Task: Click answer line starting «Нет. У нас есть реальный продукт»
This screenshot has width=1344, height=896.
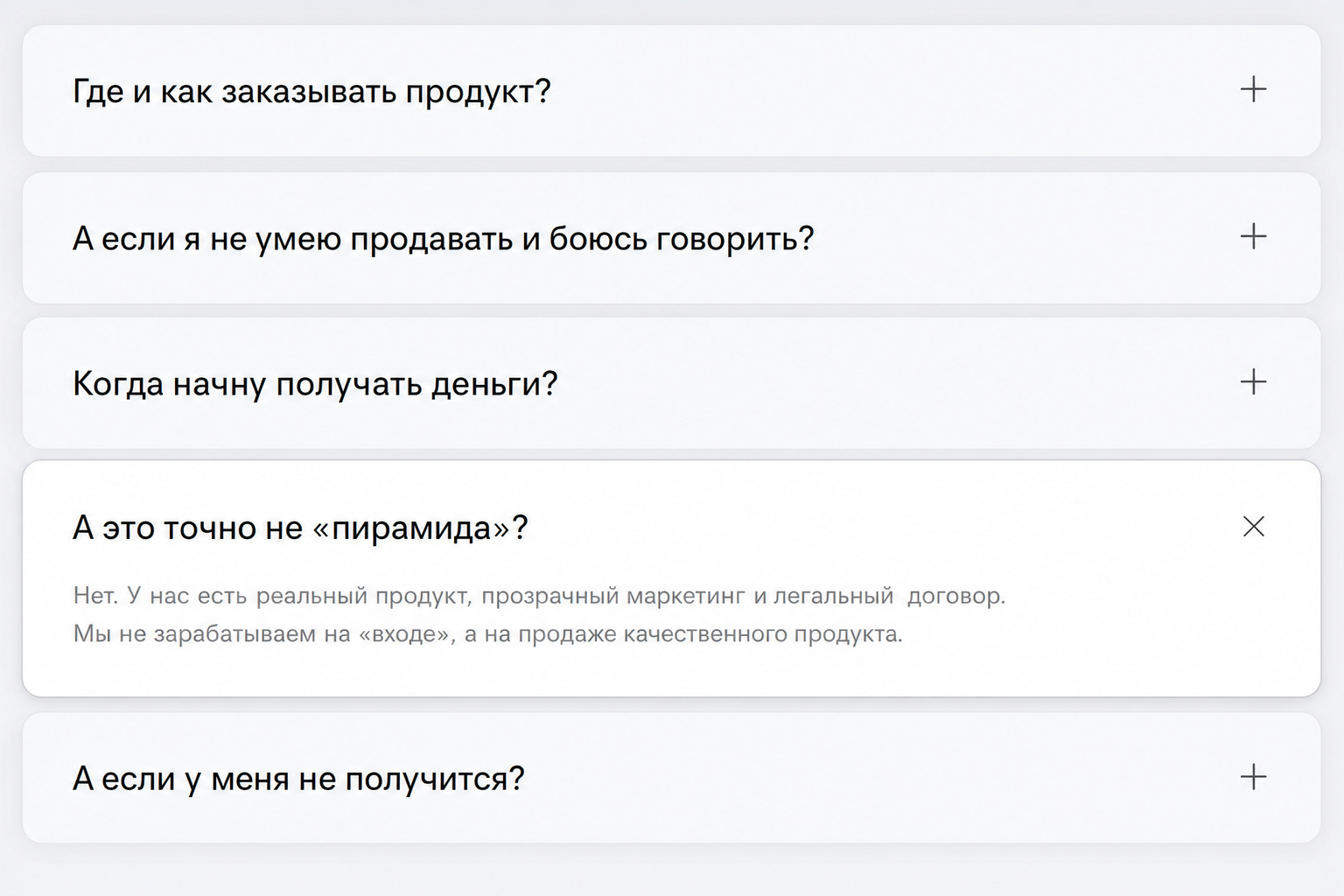Action: coord(539,596)
